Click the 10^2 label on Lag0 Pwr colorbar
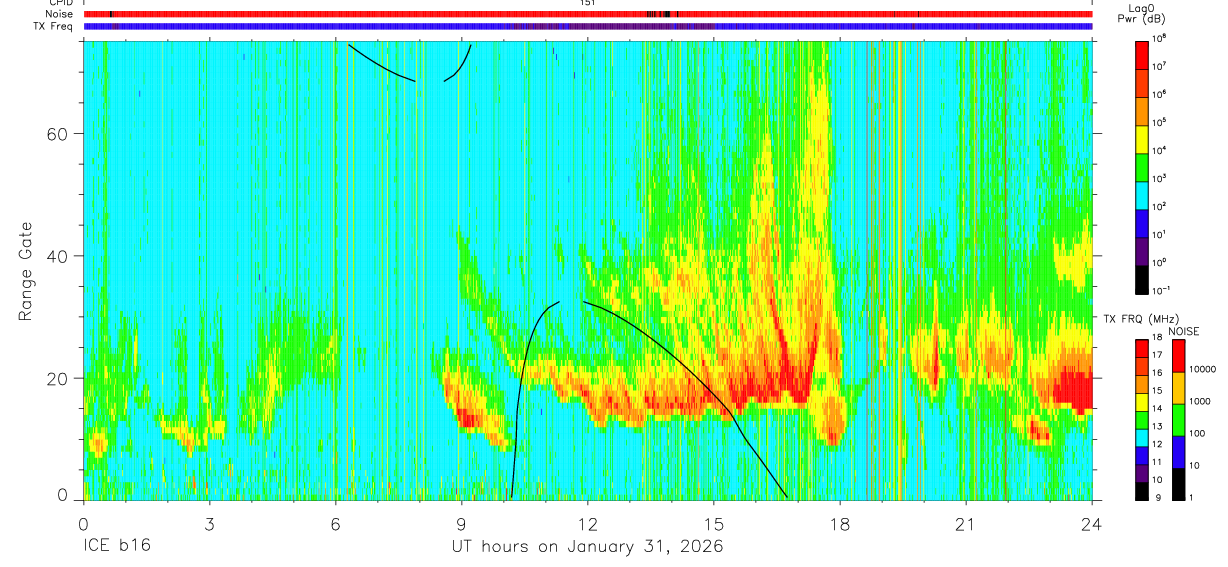This screenshot has height=567, width=1228. [1160, 206]
